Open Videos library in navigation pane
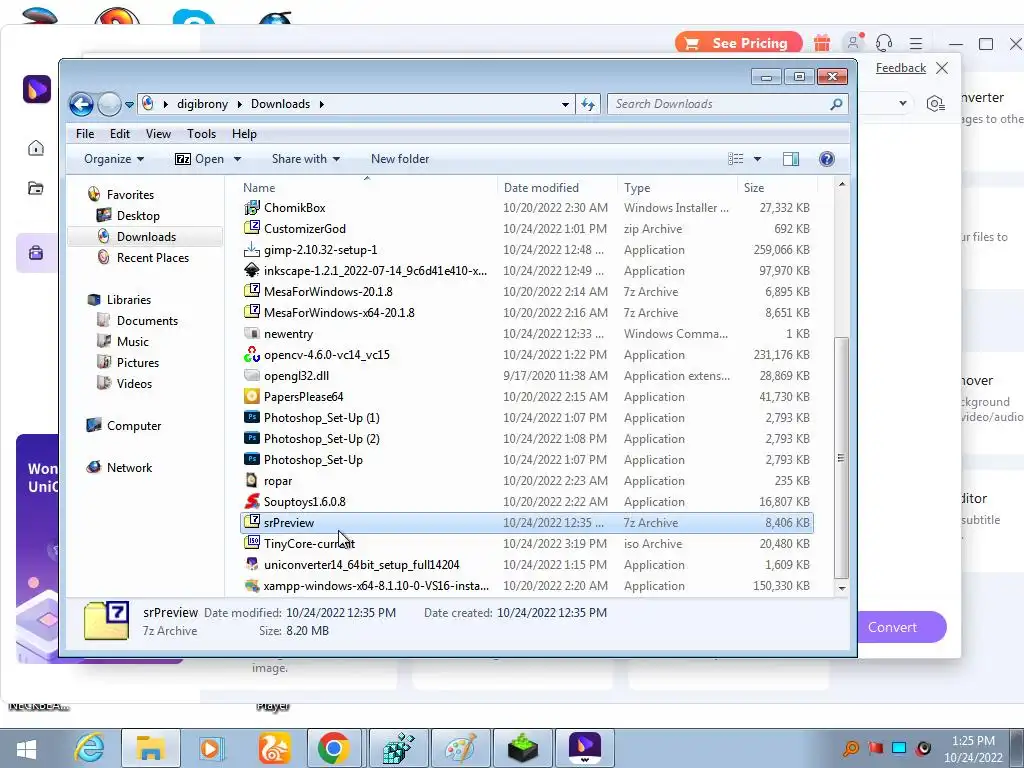1024x768 pixels. [x=134, y=383]
